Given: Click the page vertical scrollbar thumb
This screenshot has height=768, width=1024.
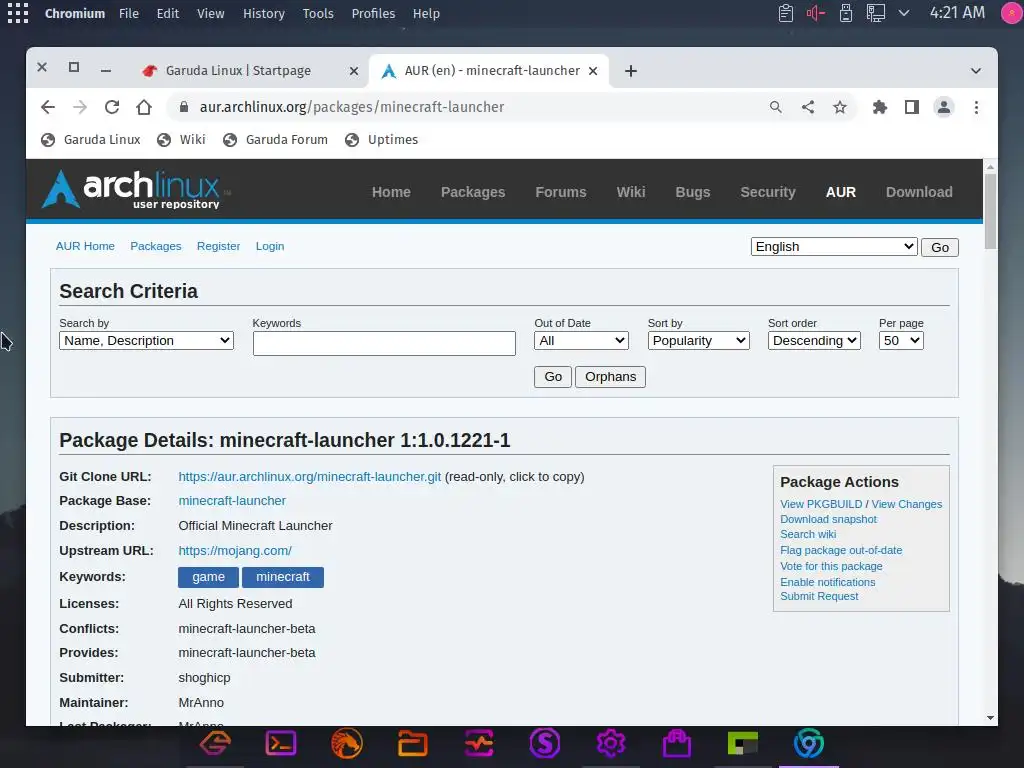Looking at the screenshot, I should click(990, 212).
